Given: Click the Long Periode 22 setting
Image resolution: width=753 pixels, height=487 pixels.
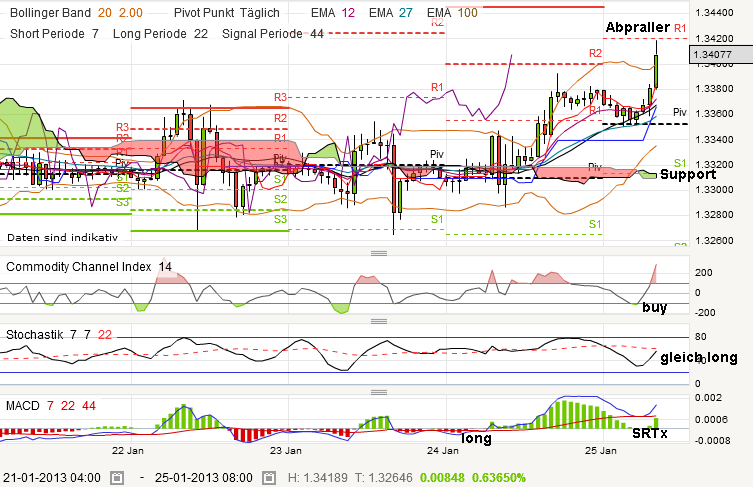Looking at the screenshot, I should click(x=160, y=34).
